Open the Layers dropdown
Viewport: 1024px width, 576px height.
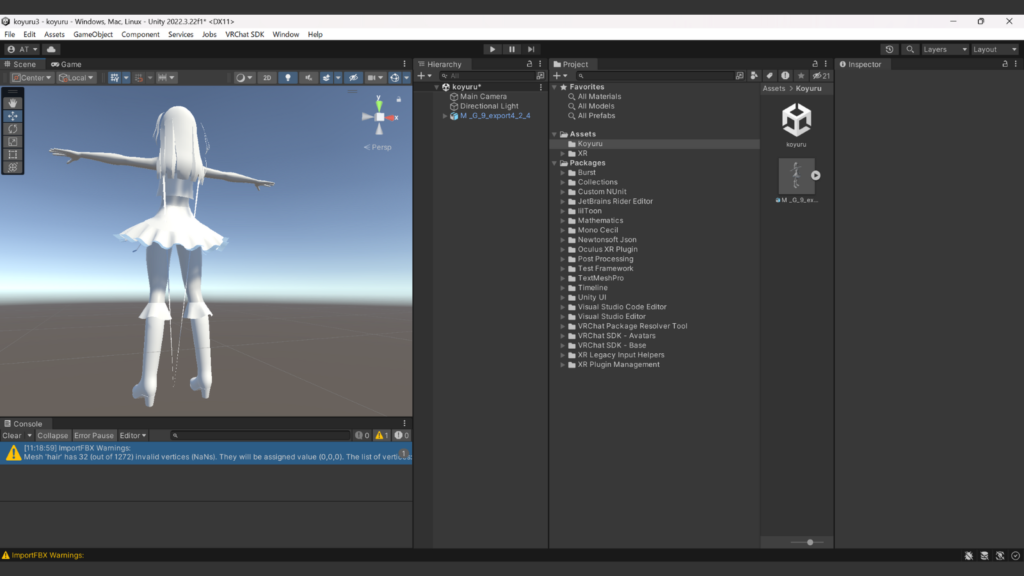pyautogui.click(x=945, y=49)
